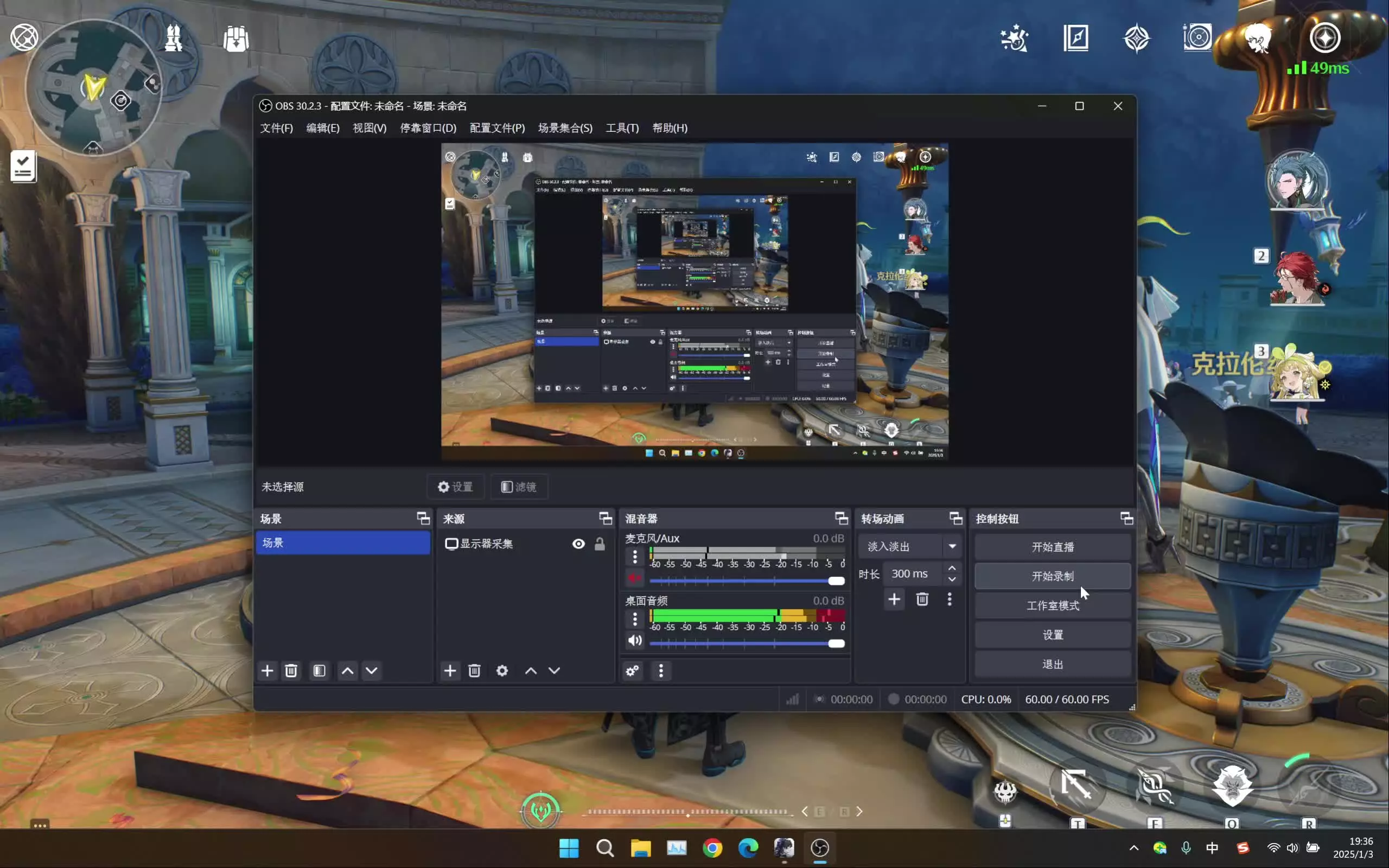
Task: Open Chrome from the Windows taskbar
Action: (x=712, y=848)
